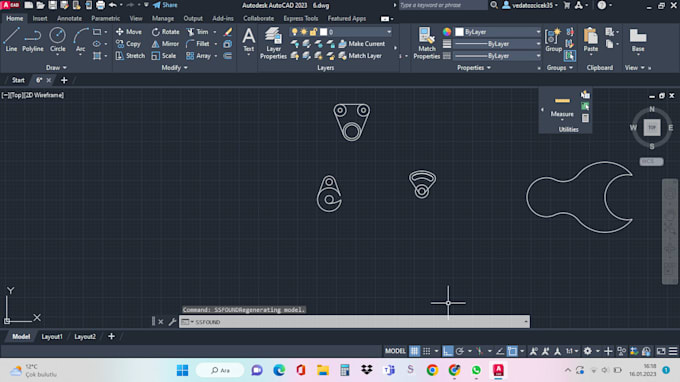This screenshot has width=680, height=382.
Task: Click the Undo arrow in quick access toolbar
Action: (x=112, y=5)
